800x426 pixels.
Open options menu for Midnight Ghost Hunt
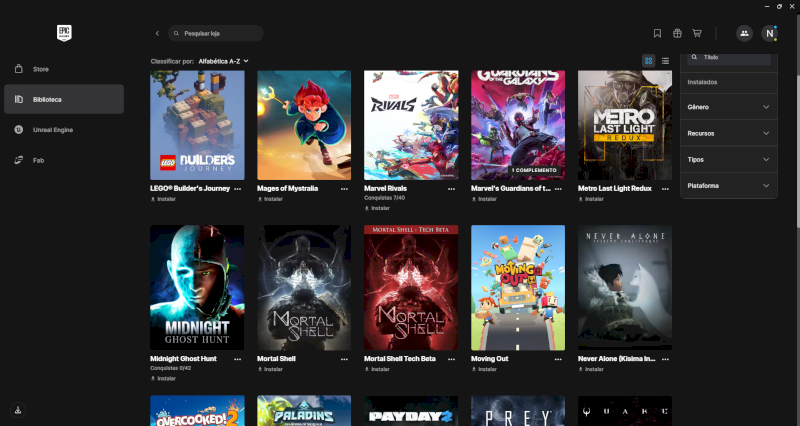pyautogui.click(x=237, y=359)
